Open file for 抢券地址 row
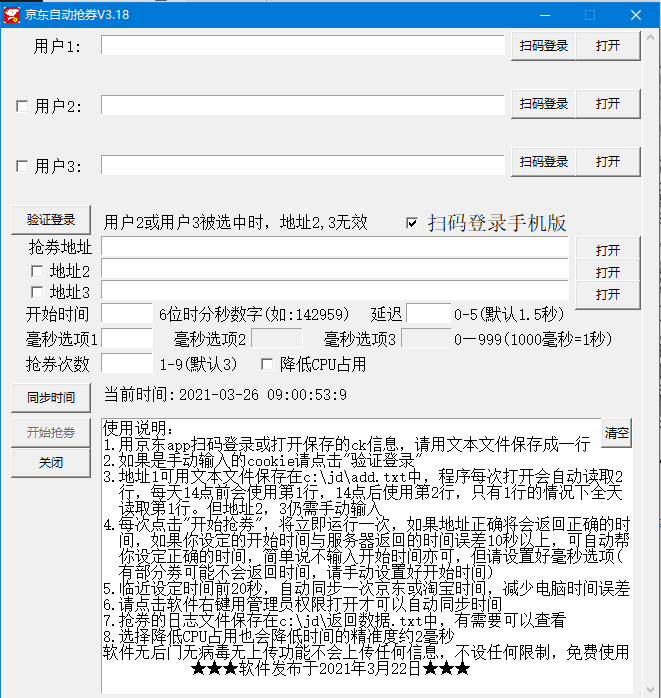This screenshot has height=698, width=661. 608,250
